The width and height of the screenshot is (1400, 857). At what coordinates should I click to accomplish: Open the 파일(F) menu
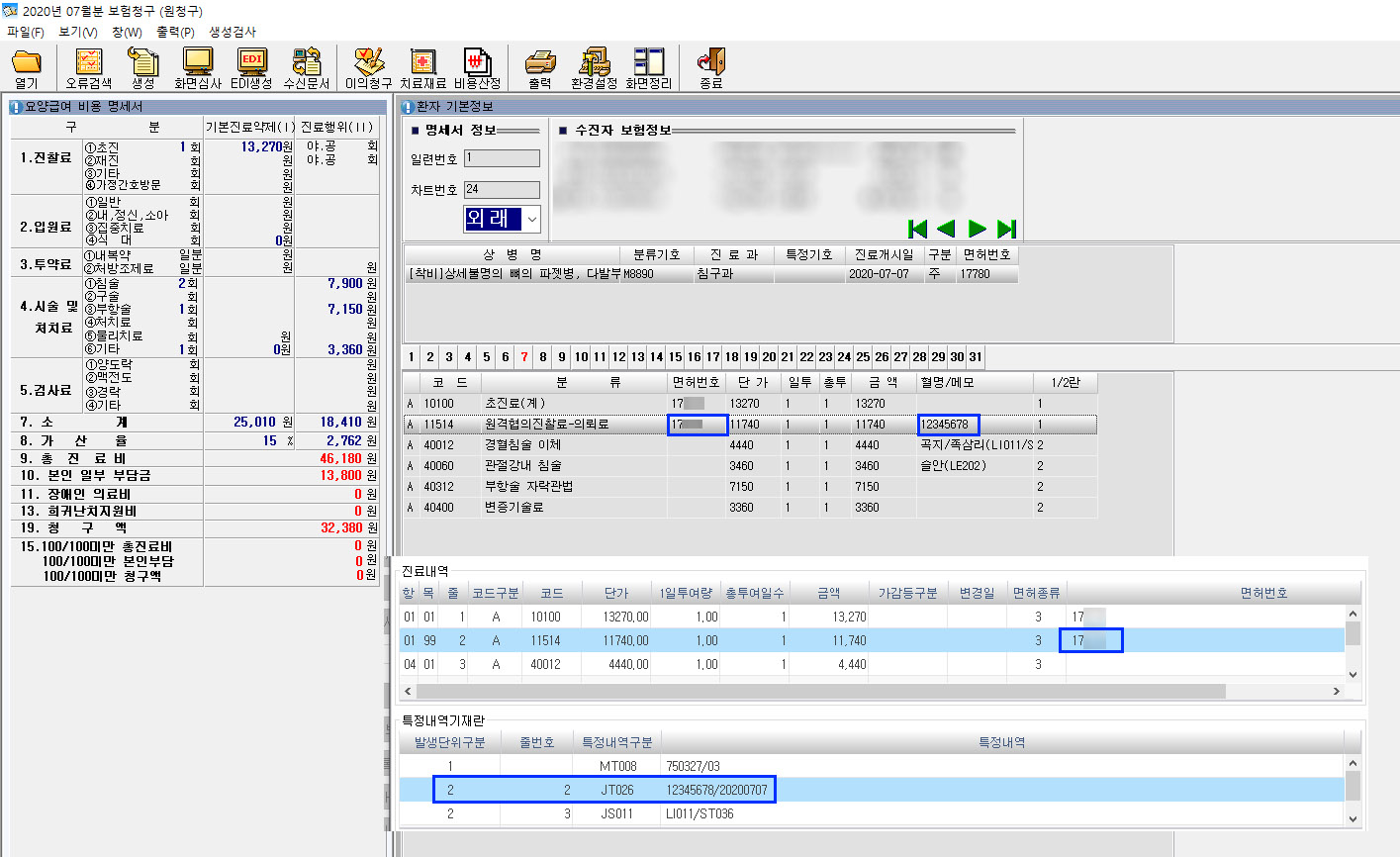pos(25,32)
